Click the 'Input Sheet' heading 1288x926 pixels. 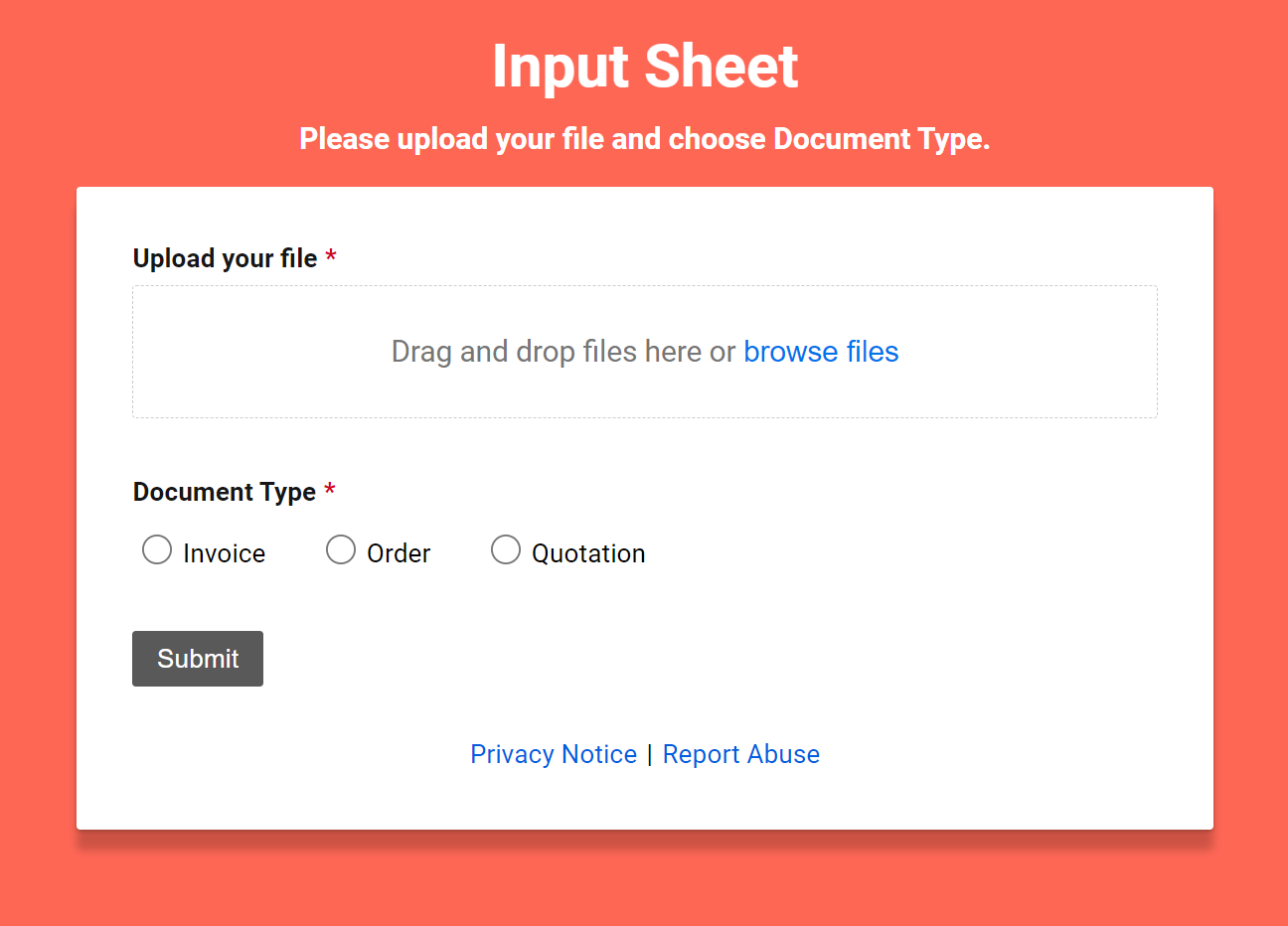coord(645,67)
